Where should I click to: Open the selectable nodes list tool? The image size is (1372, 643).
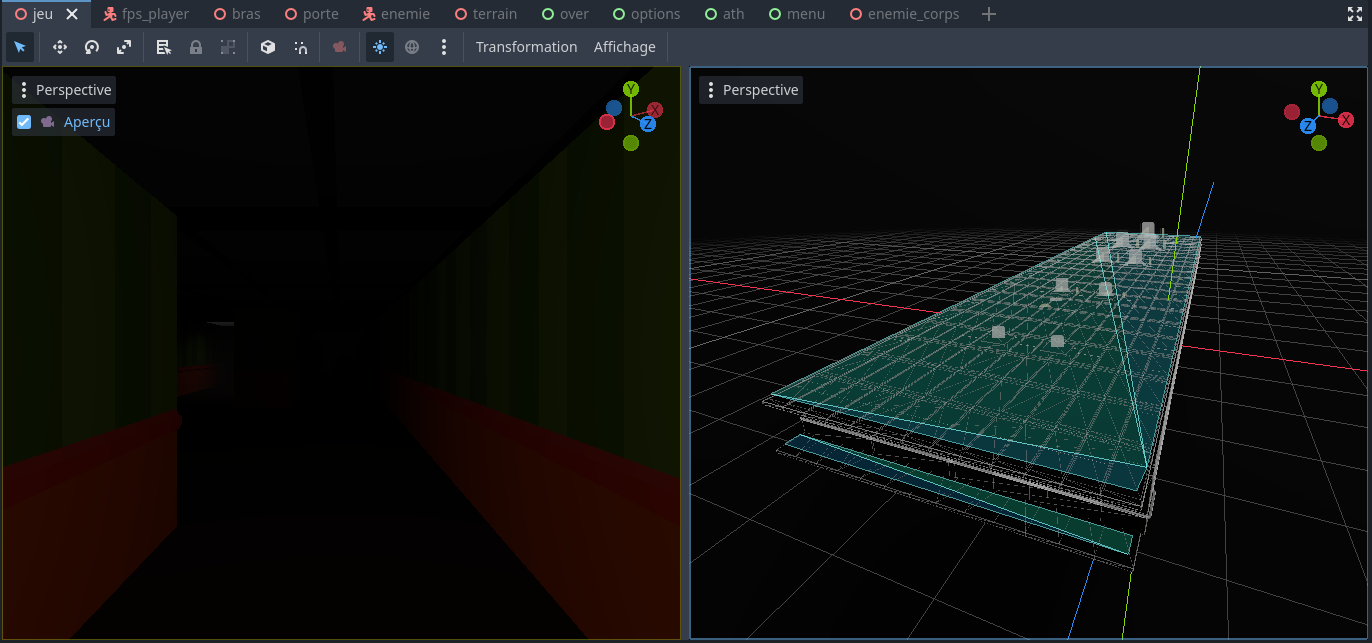[164, 47]
